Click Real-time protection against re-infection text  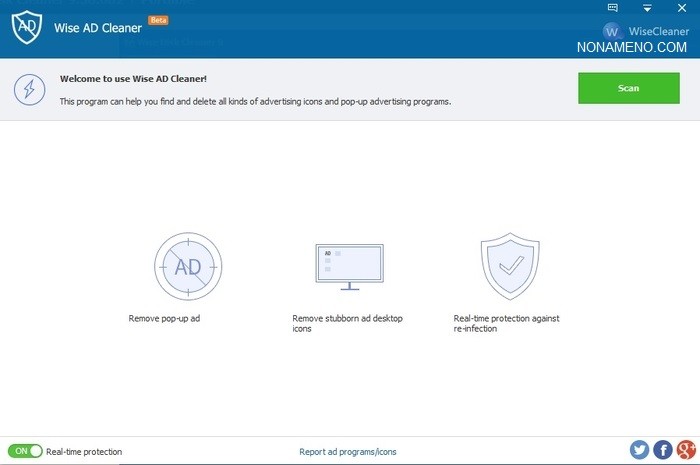506,323
